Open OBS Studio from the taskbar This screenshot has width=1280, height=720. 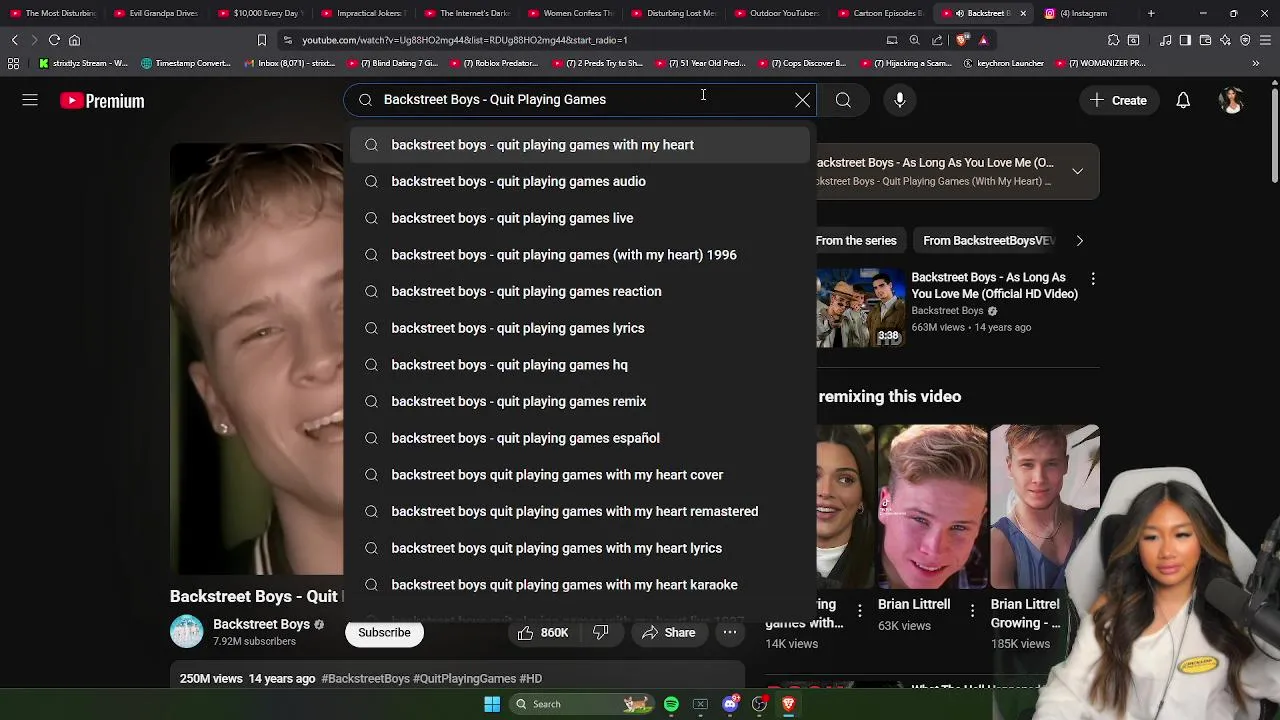[759, 704]
